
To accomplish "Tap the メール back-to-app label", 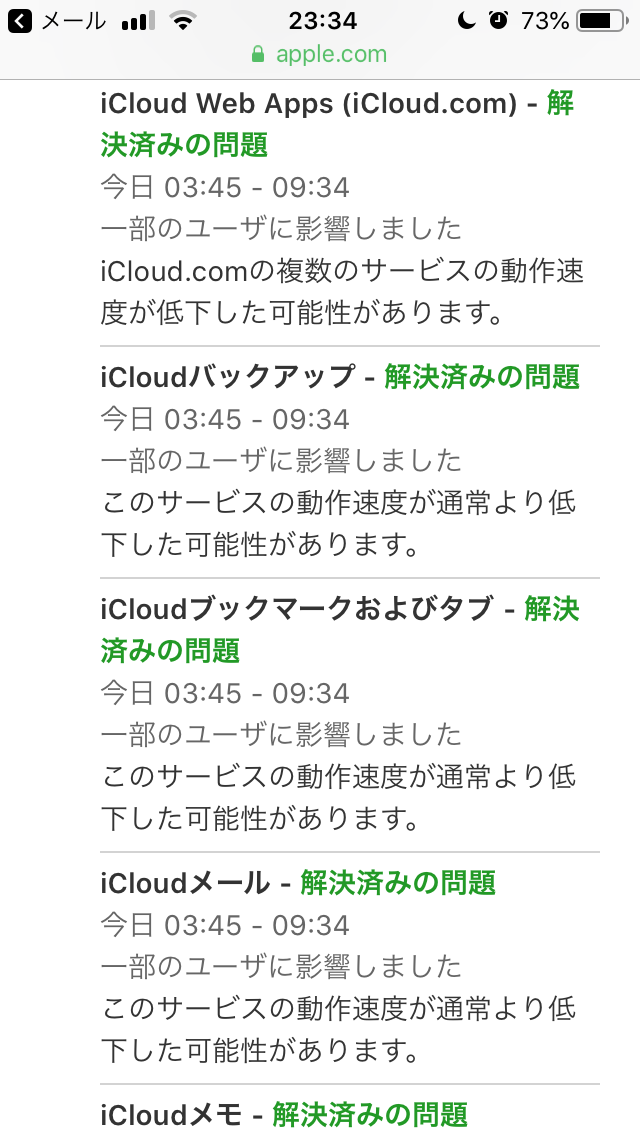I will [72, 21].
